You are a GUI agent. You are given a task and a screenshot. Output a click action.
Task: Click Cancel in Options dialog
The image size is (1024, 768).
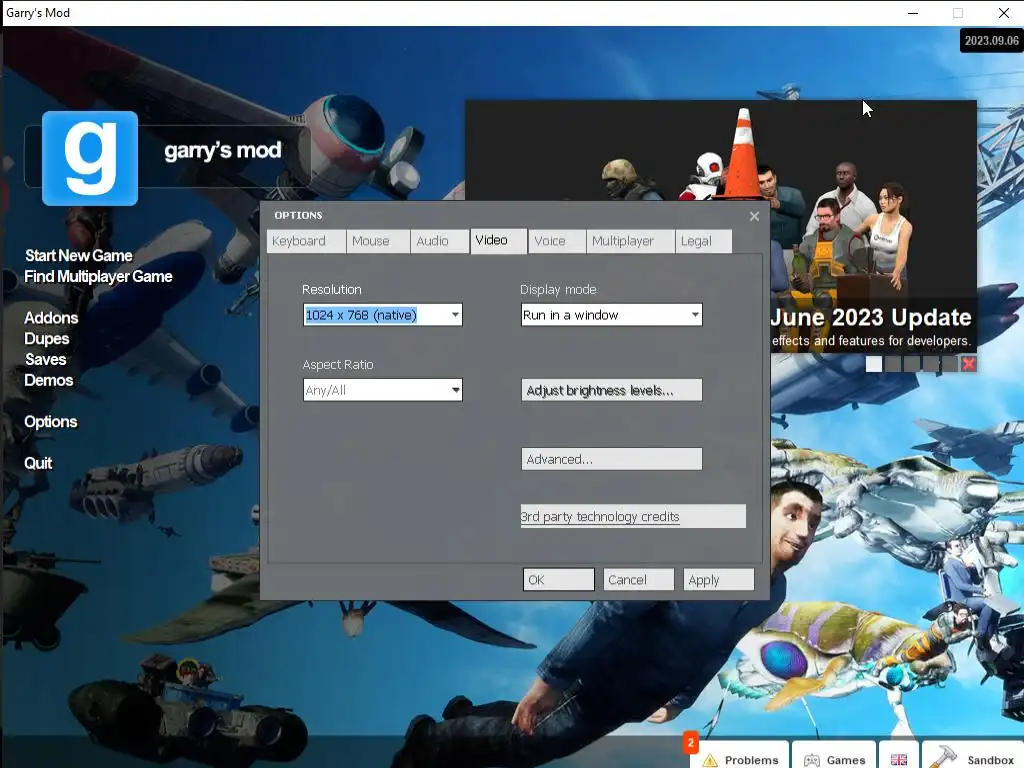coord(638,580)
